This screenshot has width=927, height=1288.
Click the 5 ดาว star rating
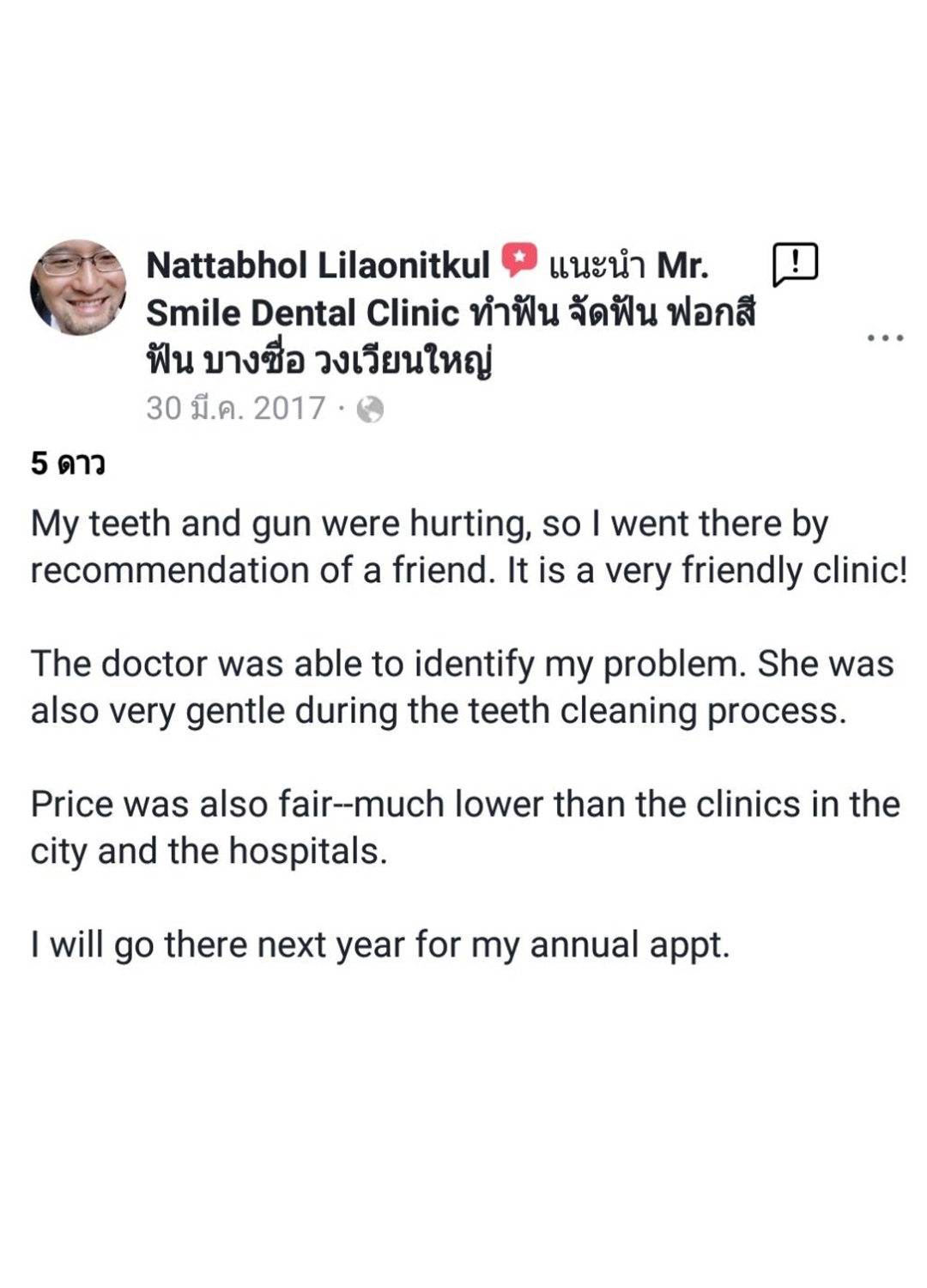68,464
